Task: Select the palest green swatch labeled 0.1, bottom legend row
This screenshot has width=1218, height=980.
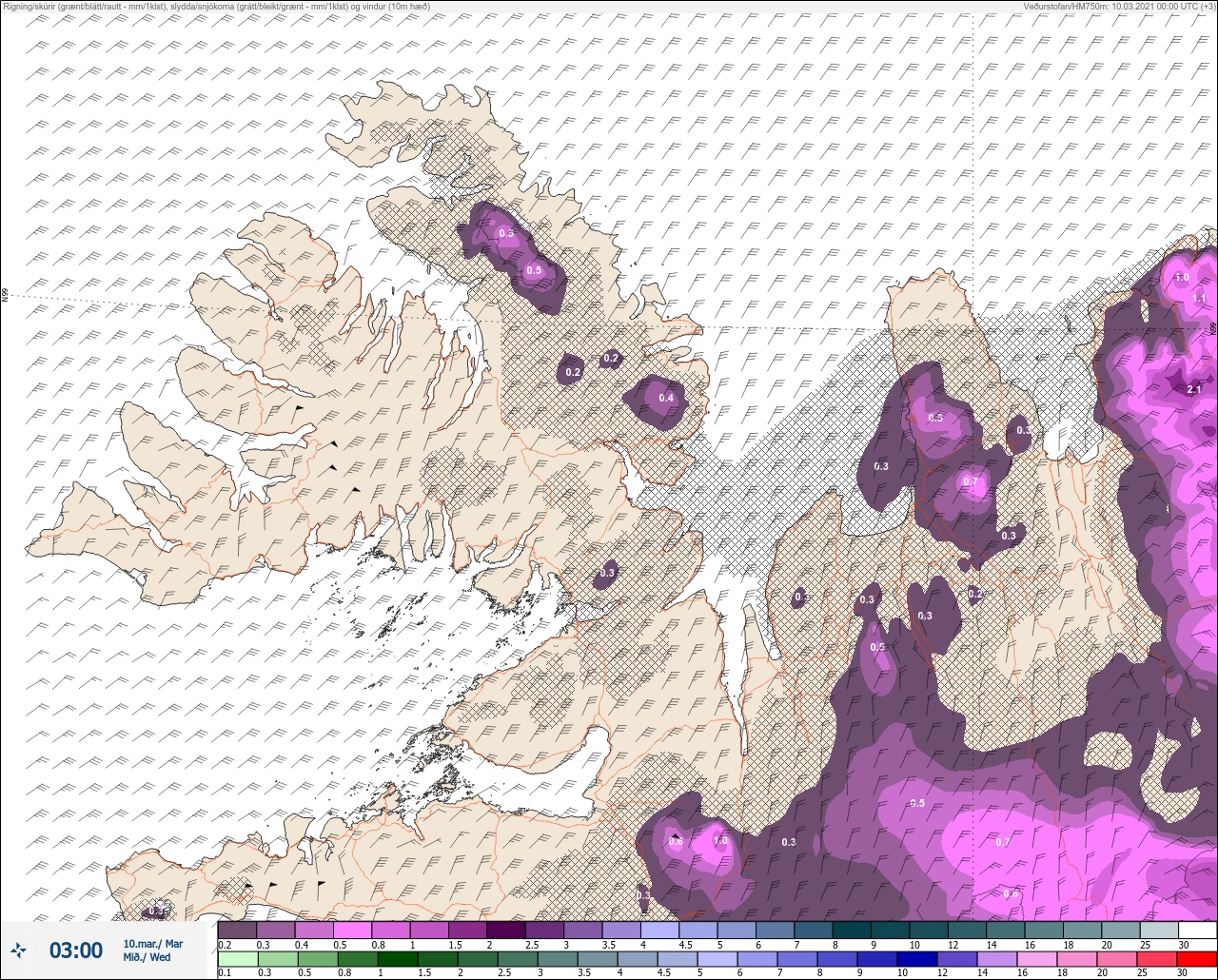Action: pyautogui.click(x=237, y=959)
